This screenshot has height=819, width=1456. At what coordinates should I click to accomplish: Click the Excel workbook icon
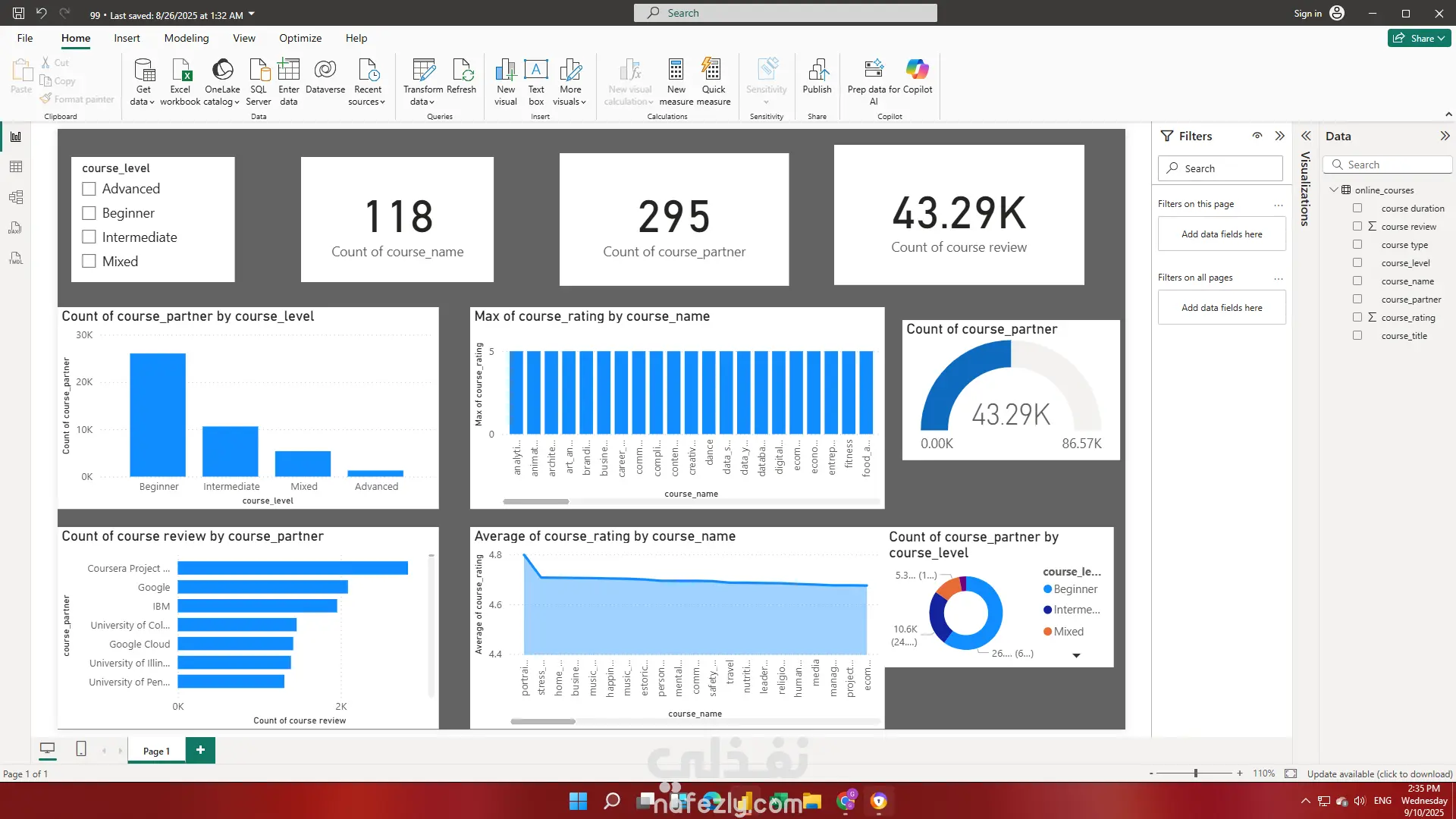(180, 71)
